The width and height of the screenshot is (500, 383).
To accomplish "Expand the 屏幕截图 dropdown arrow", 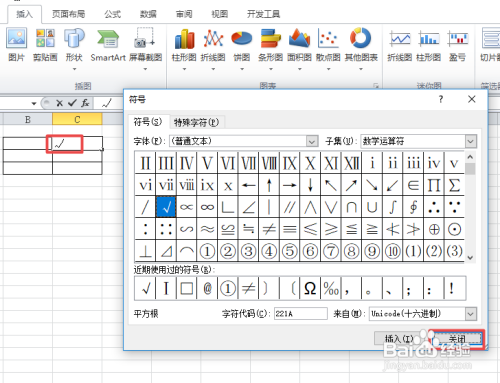I will click(x=145, y=69).
